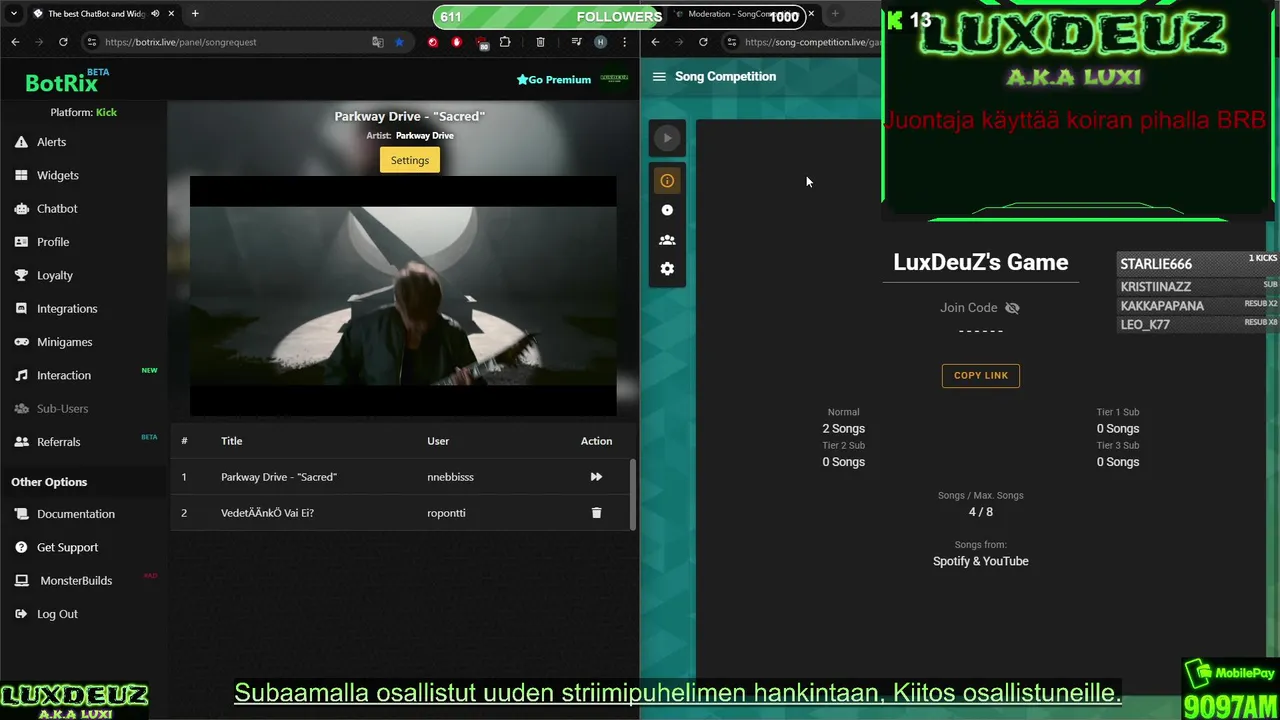
Task: Skip Parkway Drive Sacred with fast-forward icon
Action: click(x=596, y=477)
